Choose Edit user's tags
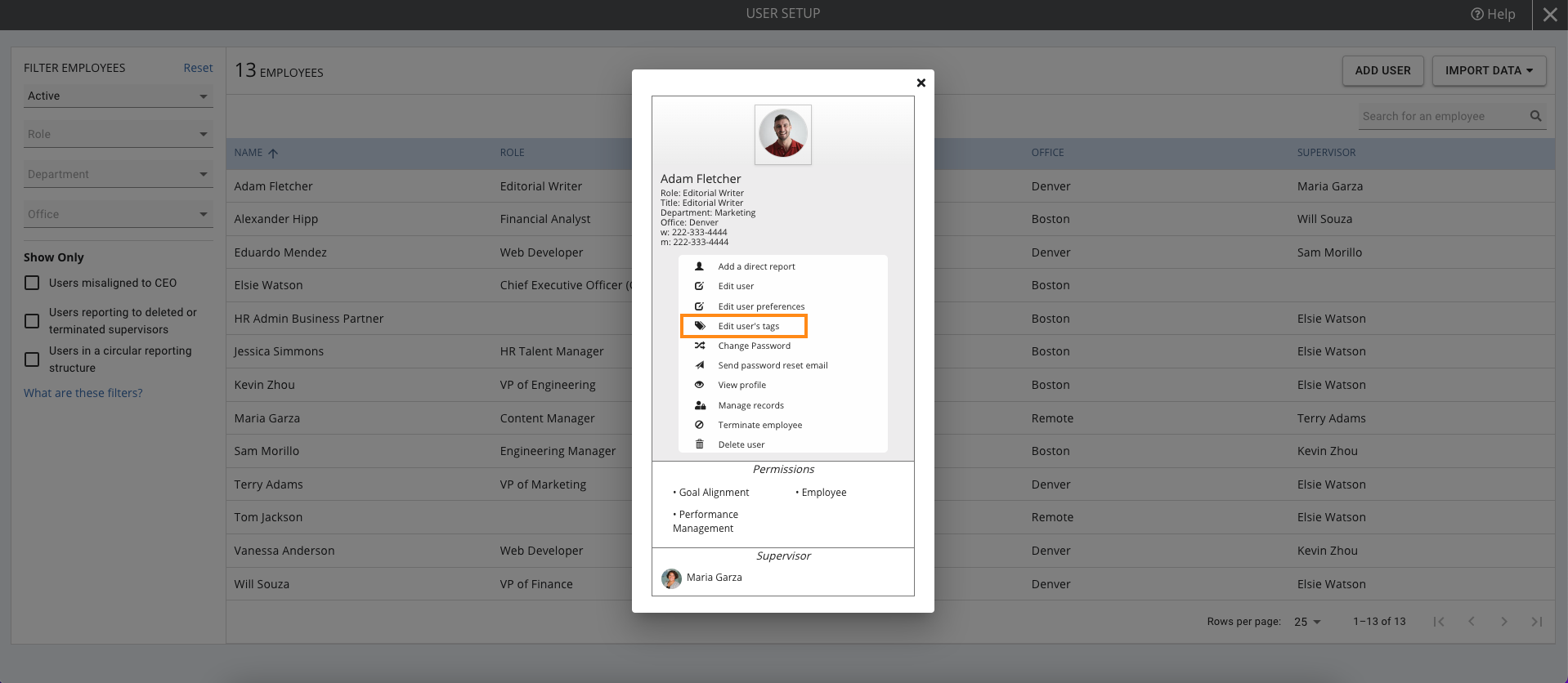Viewport: 1568px width, 683px height. 749,326
